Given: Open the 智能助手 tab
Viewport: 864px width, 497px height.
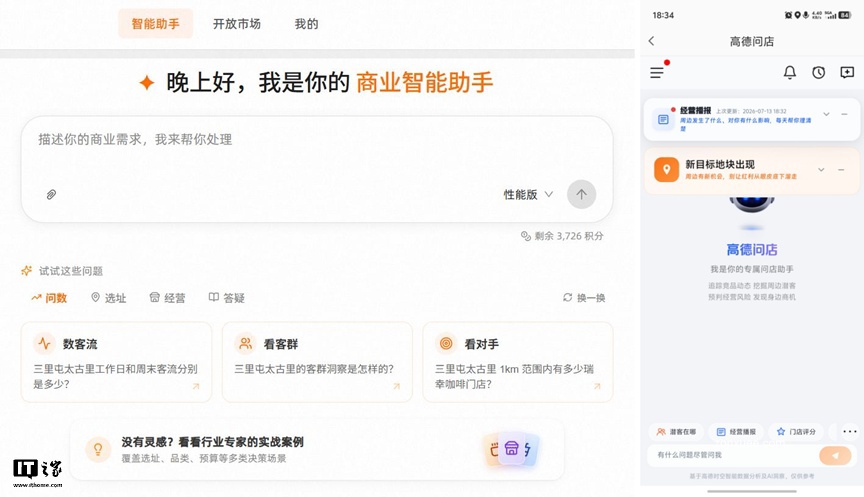Looking at the screenshot, I should tap(155, 24).
